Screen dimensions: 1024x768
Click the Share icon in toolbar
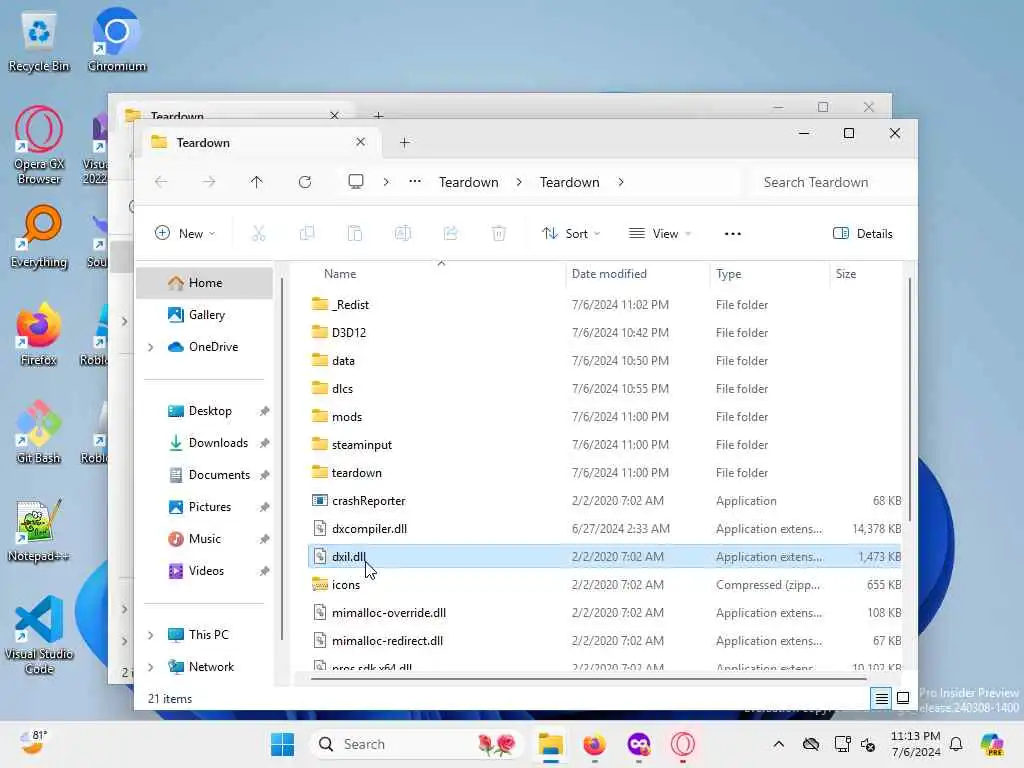click(x=451, y=233)
